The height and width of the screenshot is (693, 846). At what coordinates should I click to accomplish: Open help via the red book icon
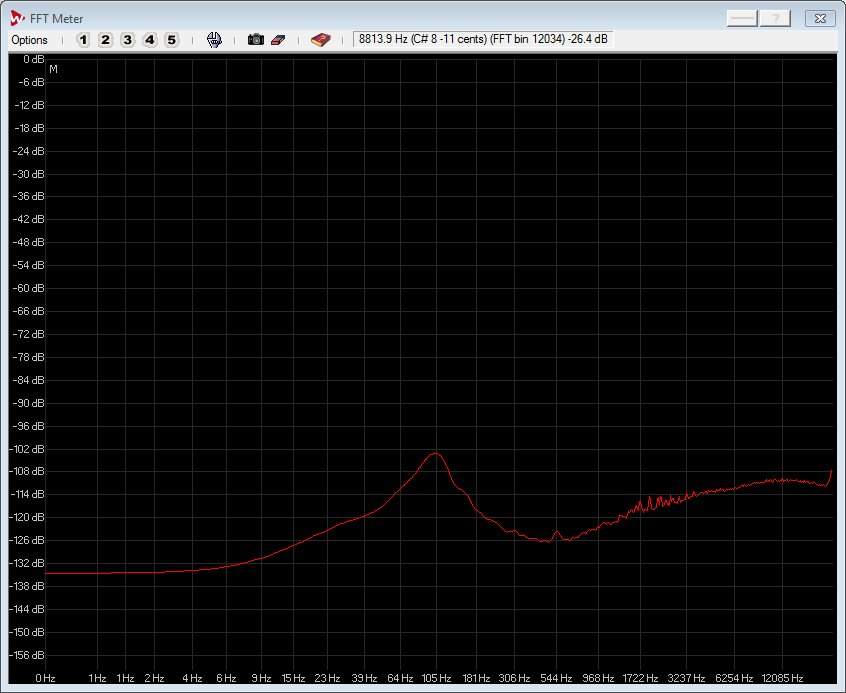(x=320, y=40)
